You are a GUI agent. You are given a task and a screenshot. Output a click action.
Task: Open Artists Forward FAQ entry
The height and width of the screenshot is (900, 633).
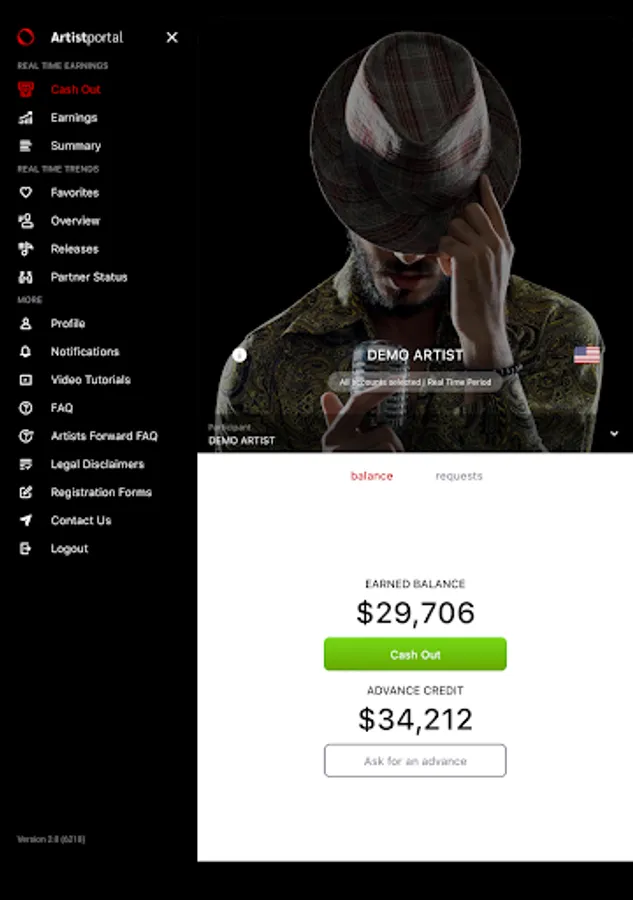point(104,436)
